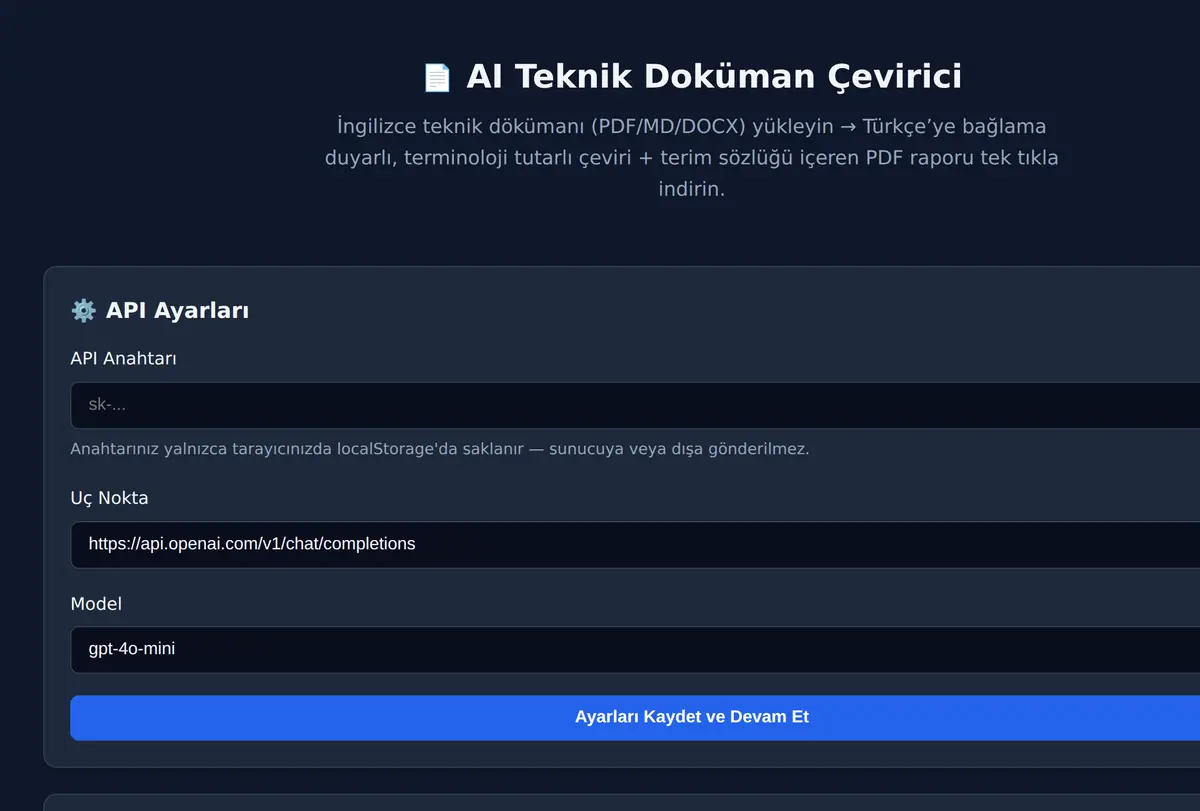Focus the API Anahtarı input field
The image size is (1200, 811).
pos(635,405)
